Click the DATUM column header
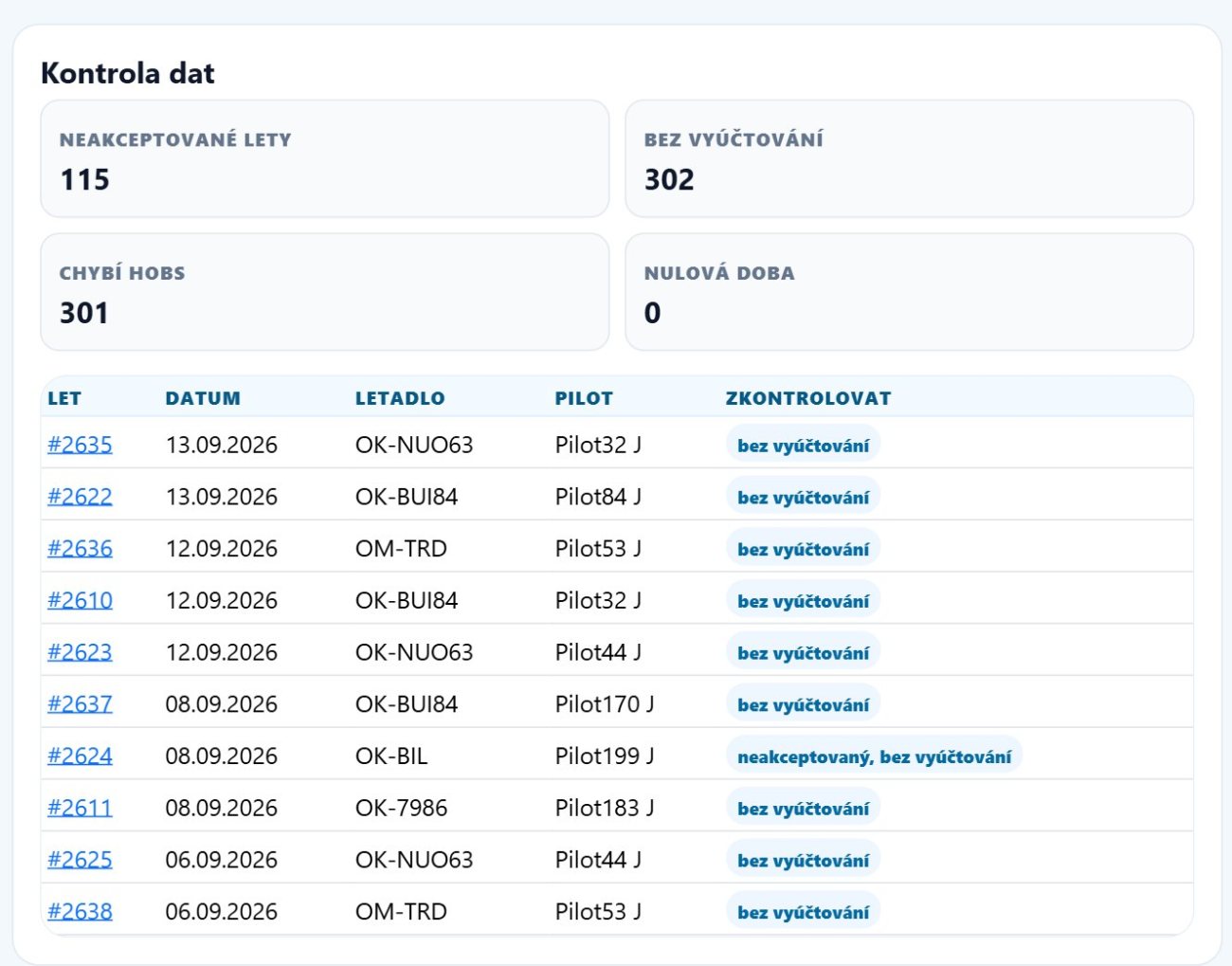 [203, 398]
